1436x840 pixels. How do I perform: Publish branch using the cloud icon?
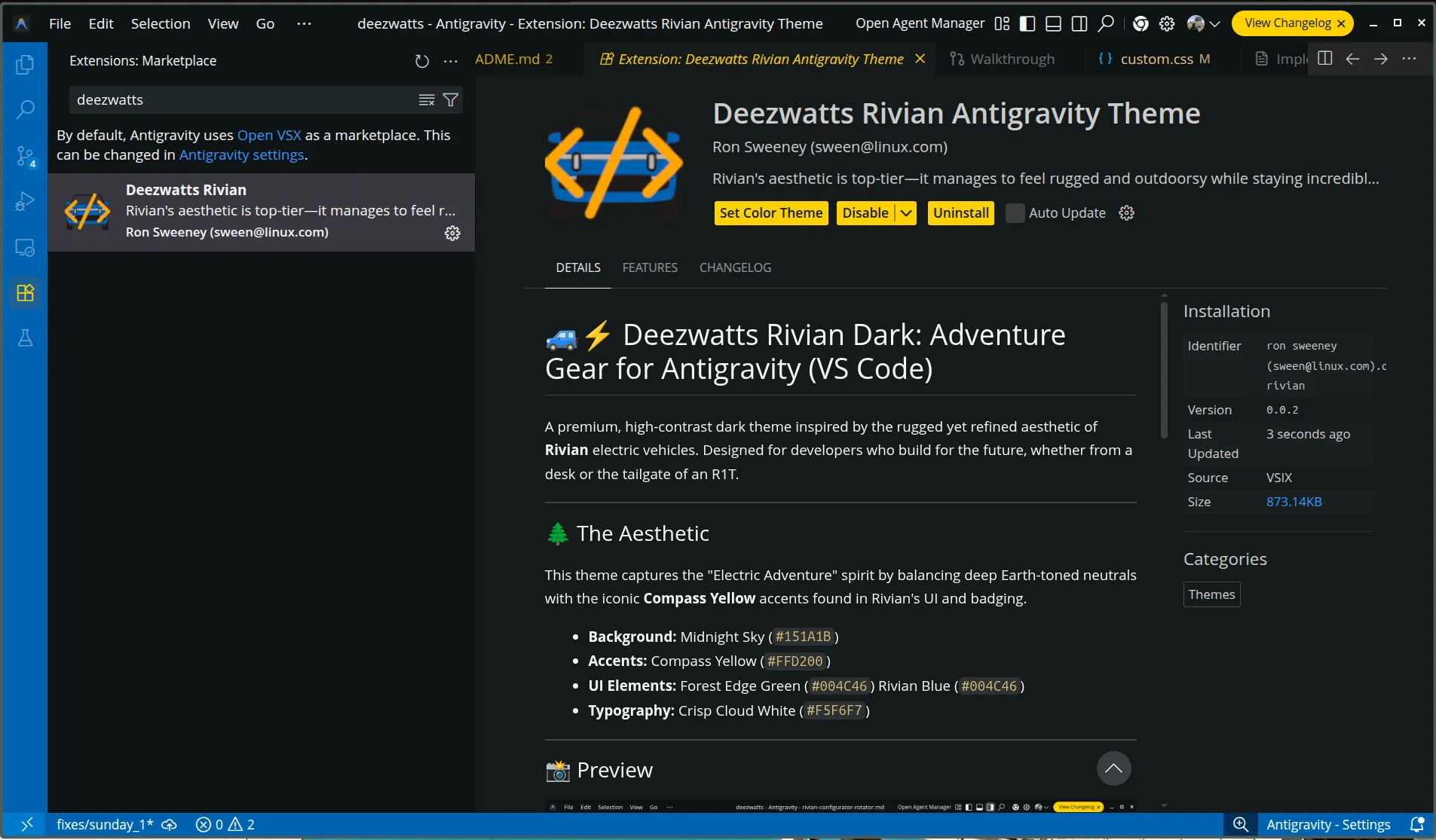pos(170,824)
